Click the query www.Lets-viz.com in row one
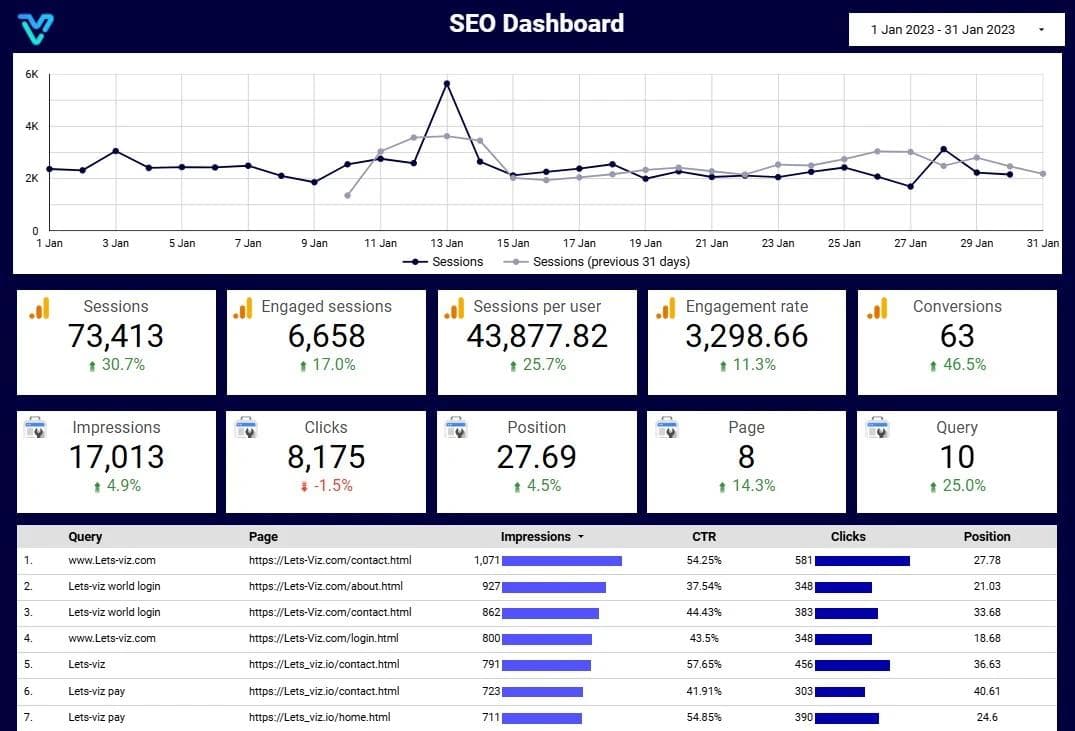The width and height of the screenshot is (1075, 731). click(111, 560)
